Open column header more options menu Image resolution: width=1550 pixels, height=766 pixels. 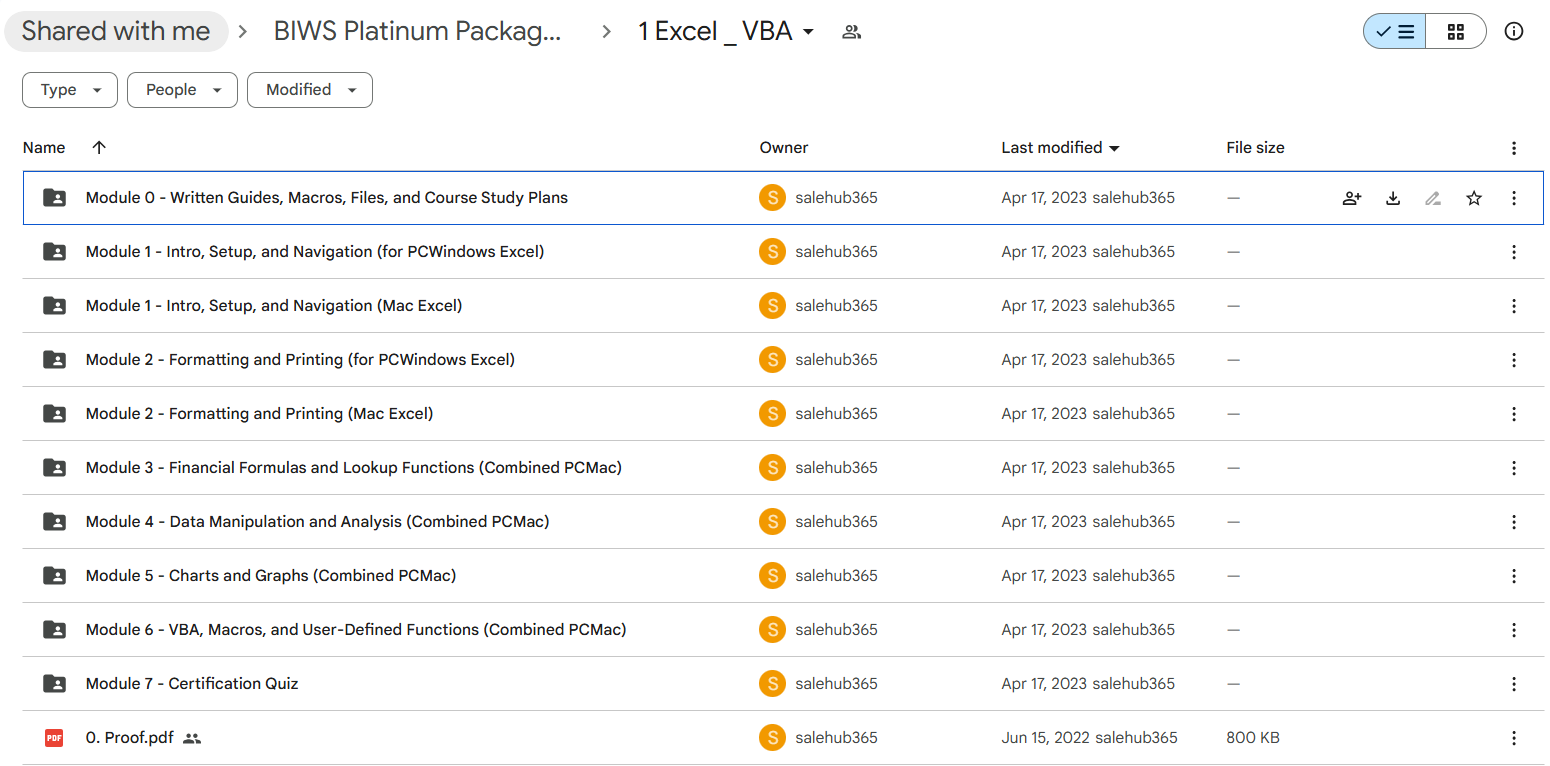click(1514, 148)
